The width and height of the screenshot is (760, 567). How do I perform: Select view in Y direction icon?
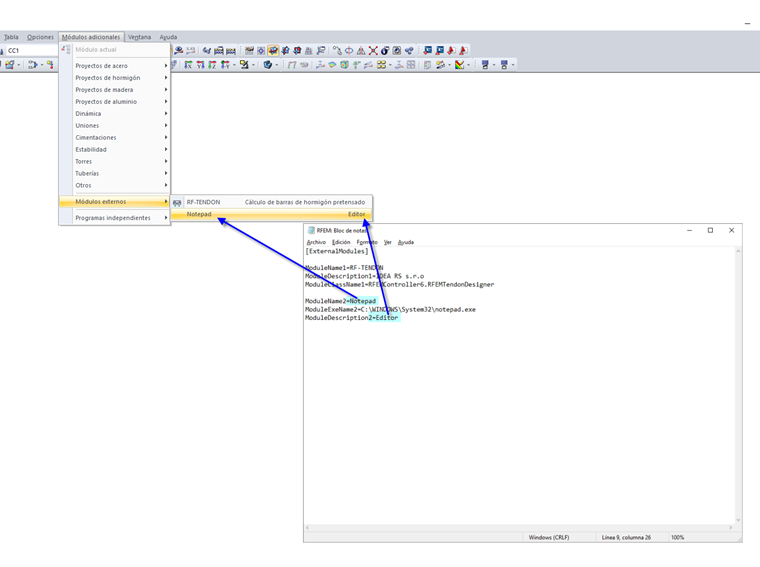click(x=200, y=64)
